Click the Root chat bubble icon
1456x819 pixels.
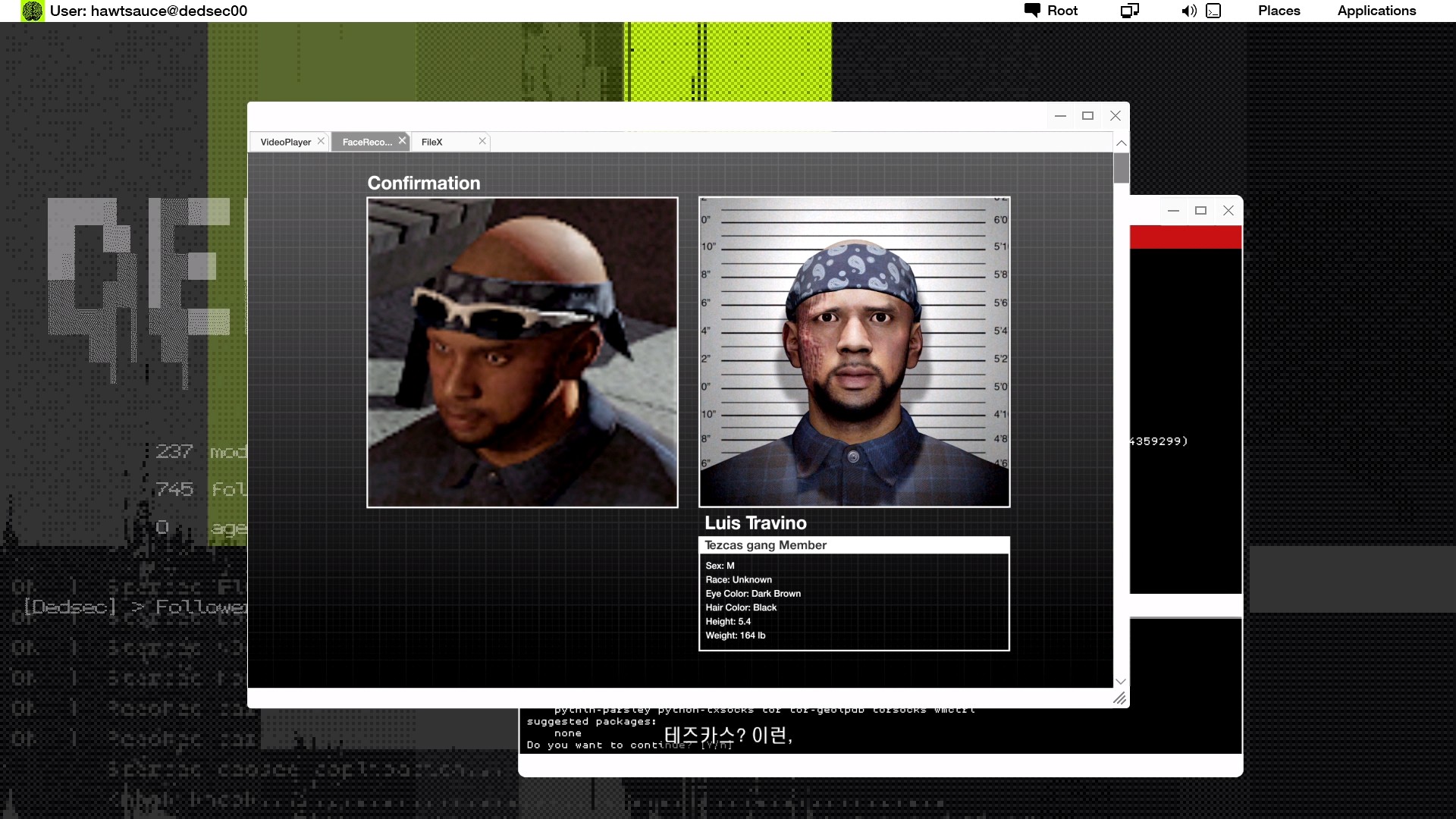(1032, 10)
